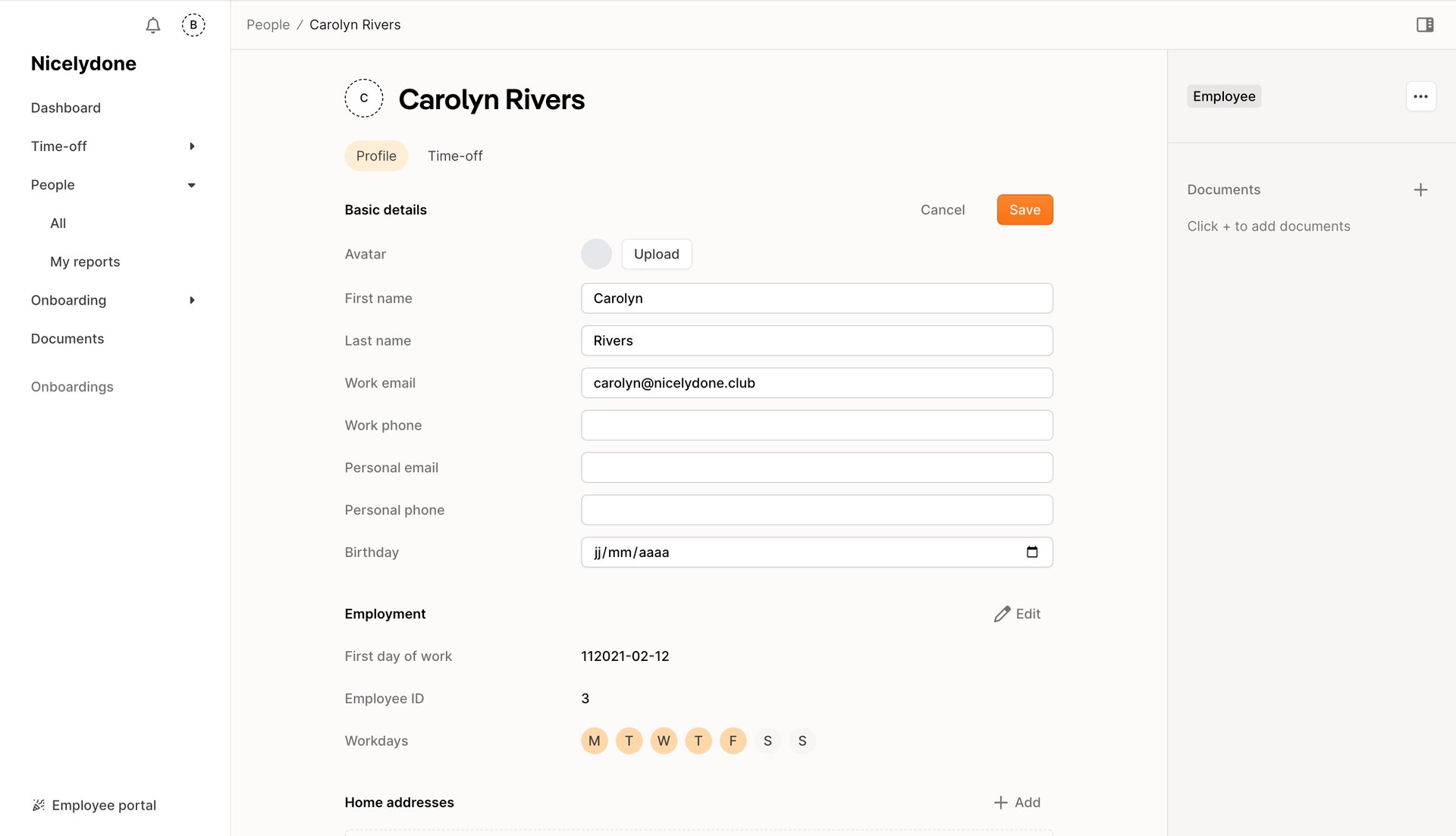Open the notifications bell
1456x836 pixels.
coord(152,25)
